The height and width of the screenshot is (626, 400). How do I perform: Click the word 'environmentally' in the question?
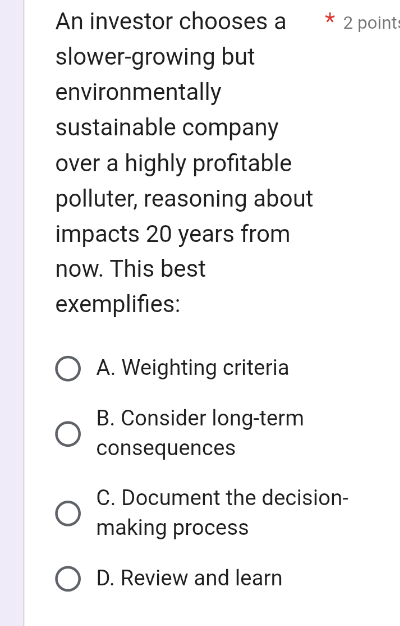[x=138, y=93]
